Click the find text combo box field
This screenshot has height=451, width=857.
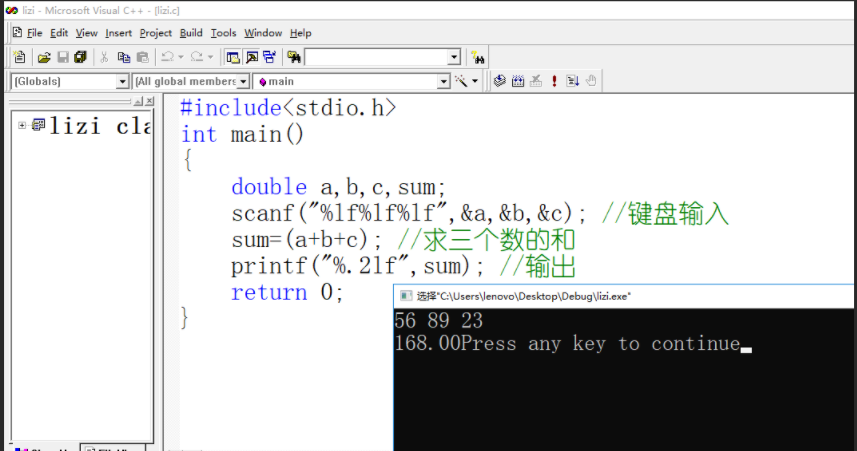376,57
